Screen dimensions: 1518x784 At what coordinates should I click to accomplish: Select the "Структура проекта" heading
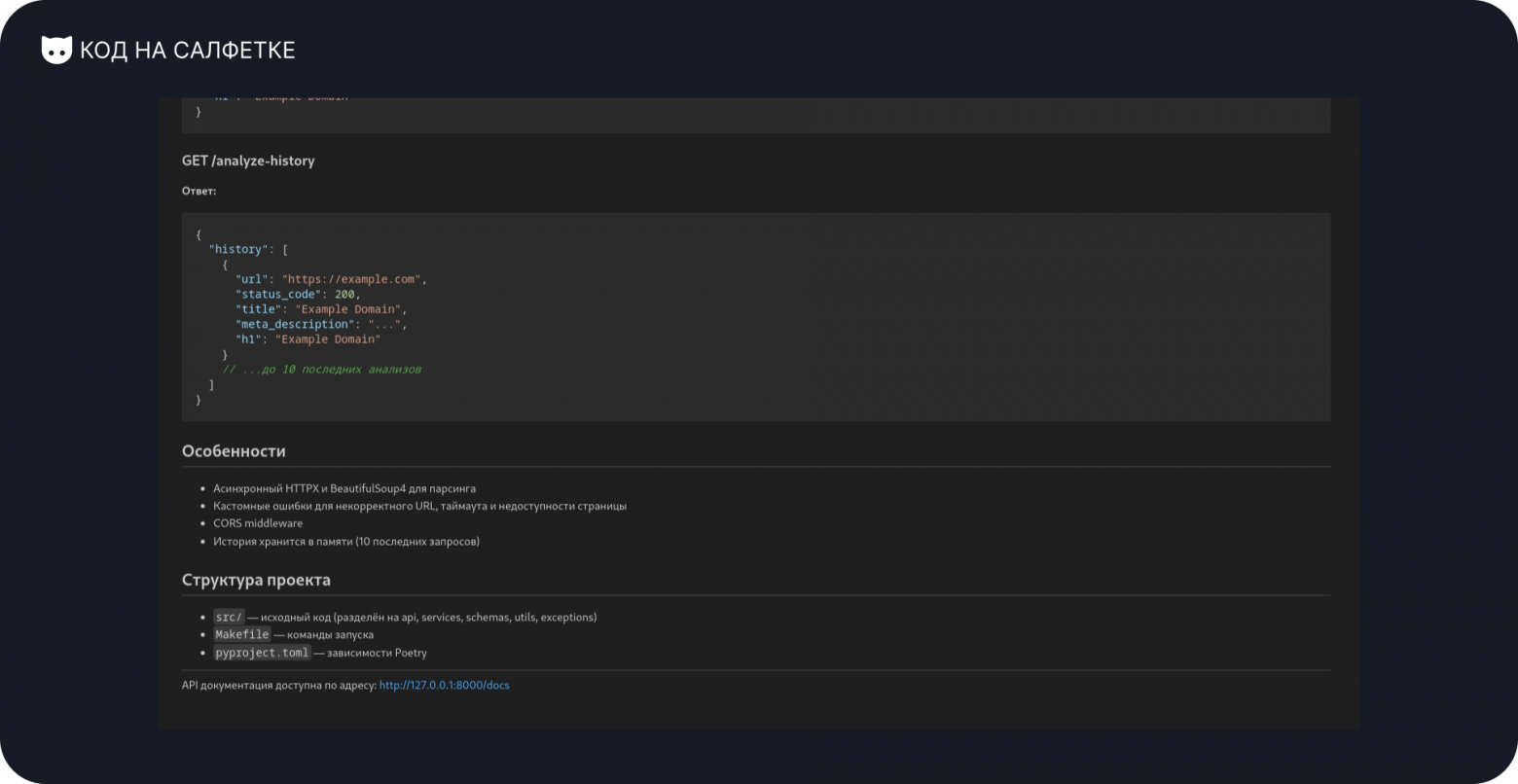[256, 580]
